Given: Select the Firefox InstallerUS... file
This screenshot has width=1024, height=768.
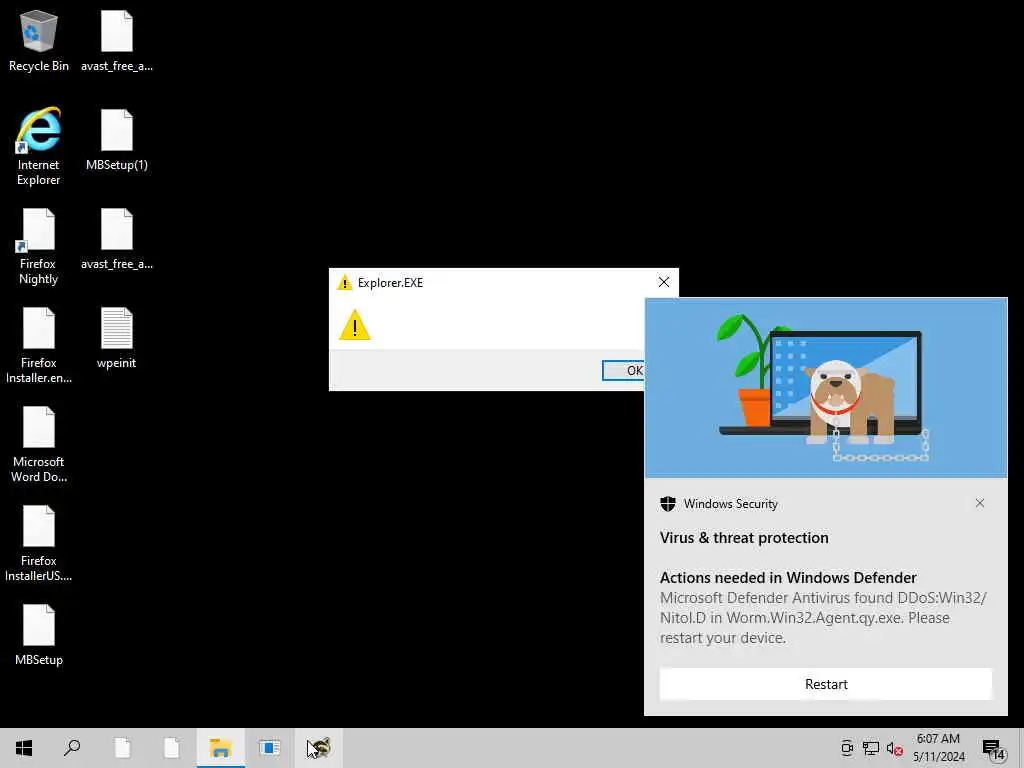Looking at the screenshot, I should (39, 543).
